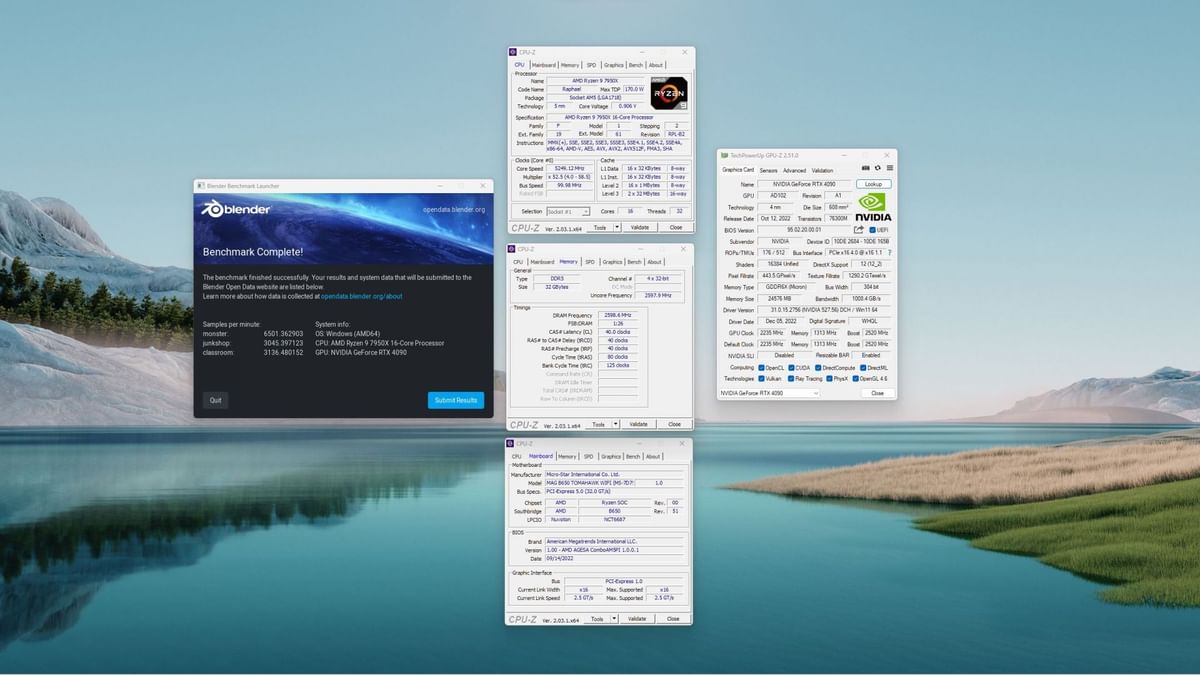Open the Bench tab in top CPU-Z window
This screenshot has height=675, width=1200.
pyautogui.click(x=635, y=65)
